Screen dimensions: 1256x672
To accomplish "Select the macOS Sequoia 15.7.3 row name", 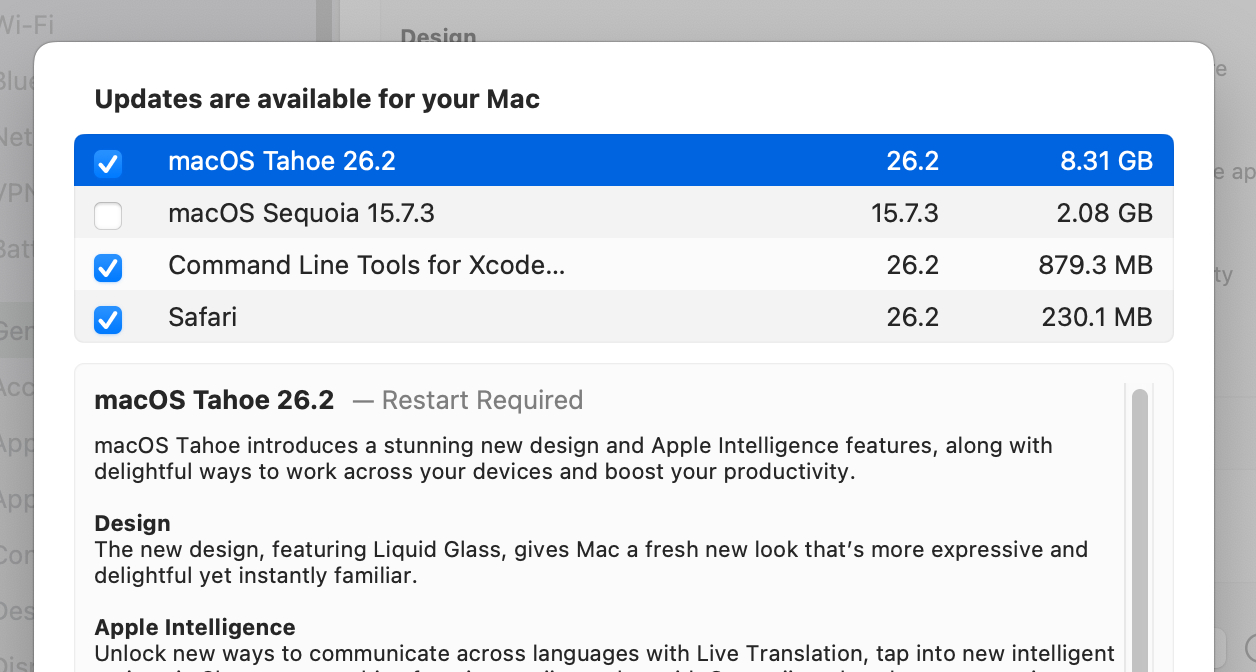I will tap(301, 213).
